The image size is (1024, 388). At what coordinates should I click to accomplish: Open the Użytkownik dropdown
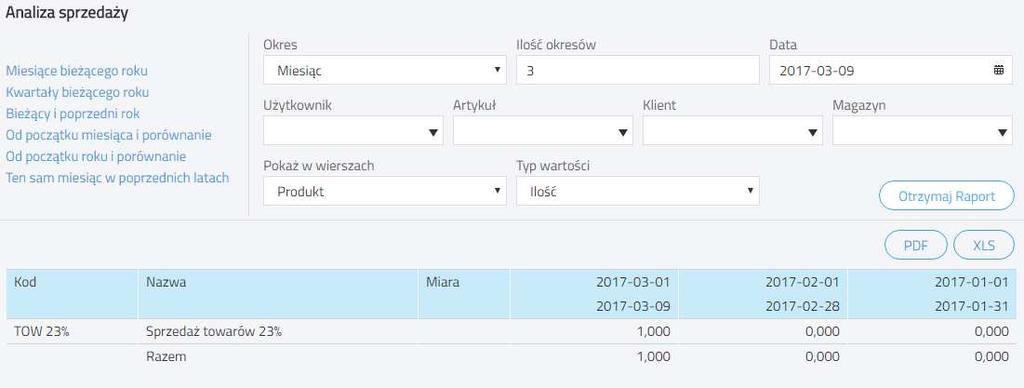click(x=353, y=131)
